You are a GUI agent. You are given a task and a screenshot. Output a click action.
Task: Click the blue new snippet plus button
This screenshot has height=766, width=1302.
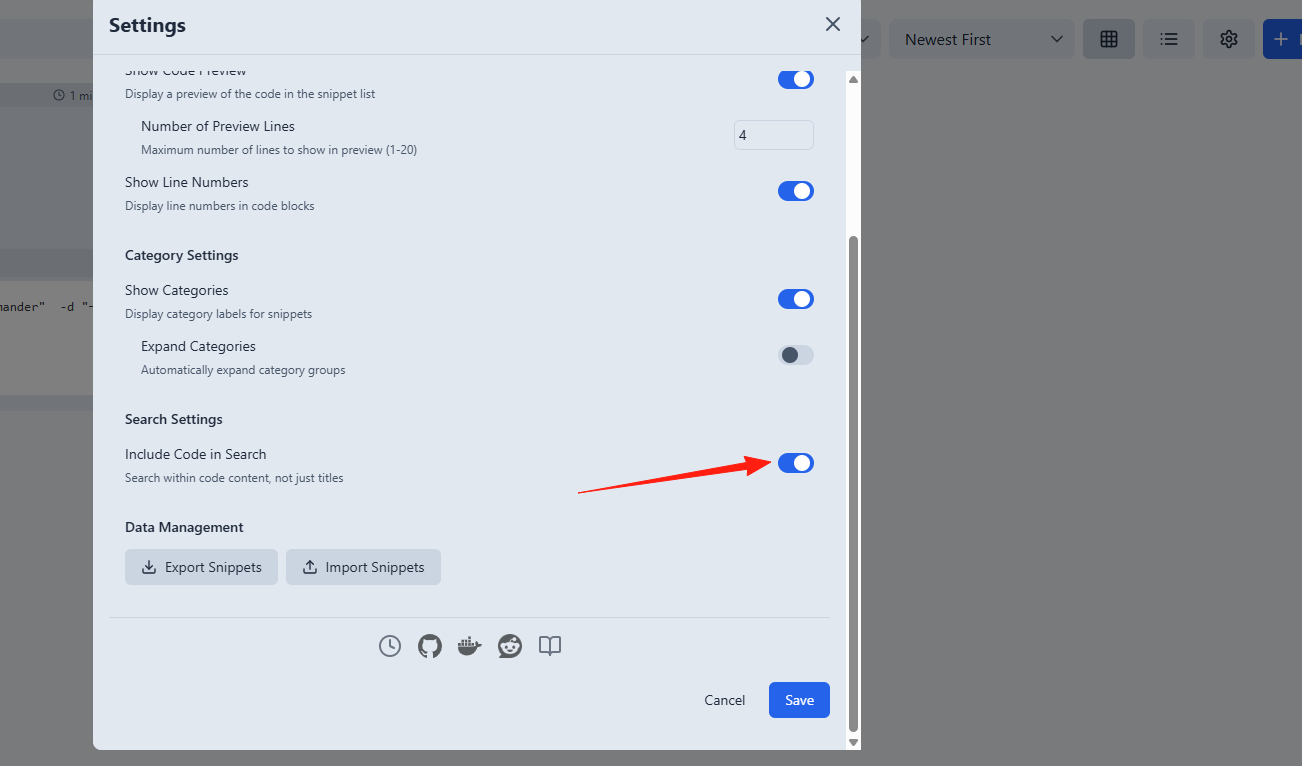[x=1283, y=39]
